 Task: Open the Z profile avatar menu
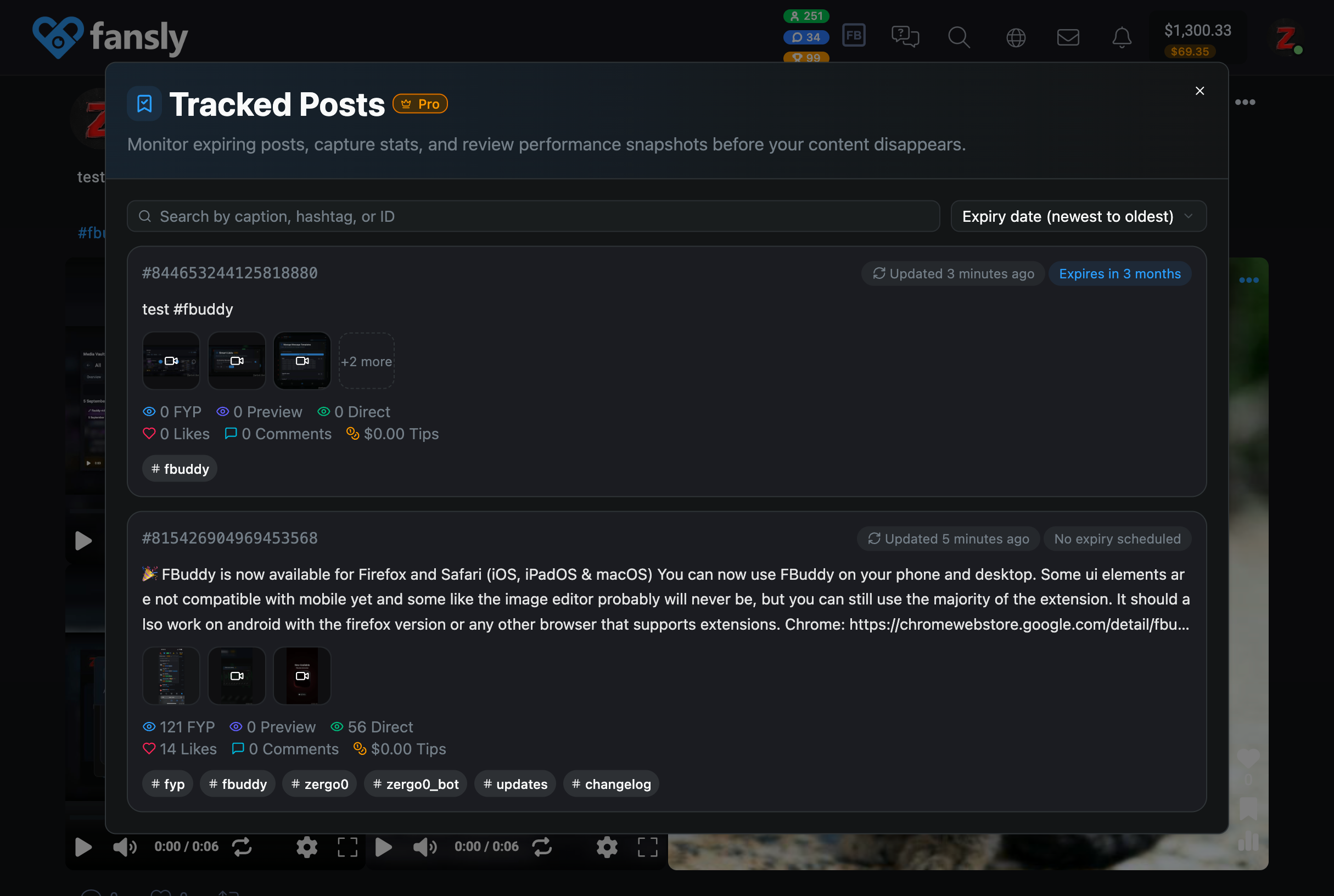1287,36
